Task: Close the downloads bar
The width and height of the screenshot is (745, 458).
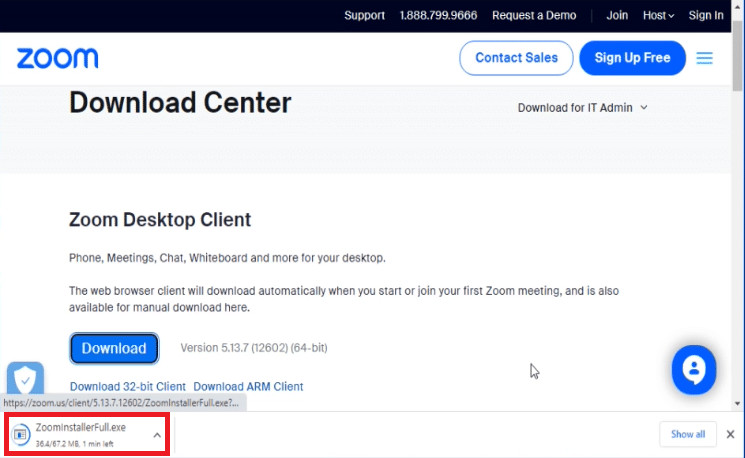Action: click(730, 434)
